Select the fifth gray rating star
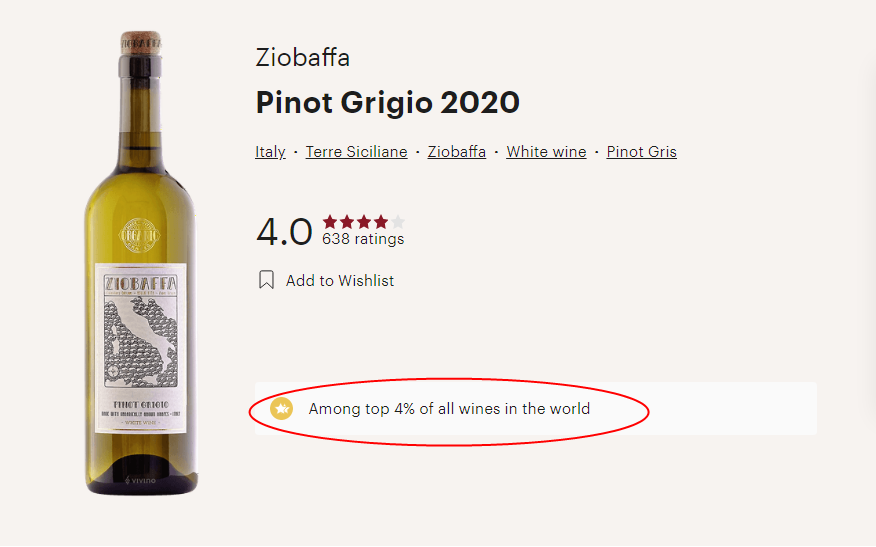876x547 pixels. point(398,222)
